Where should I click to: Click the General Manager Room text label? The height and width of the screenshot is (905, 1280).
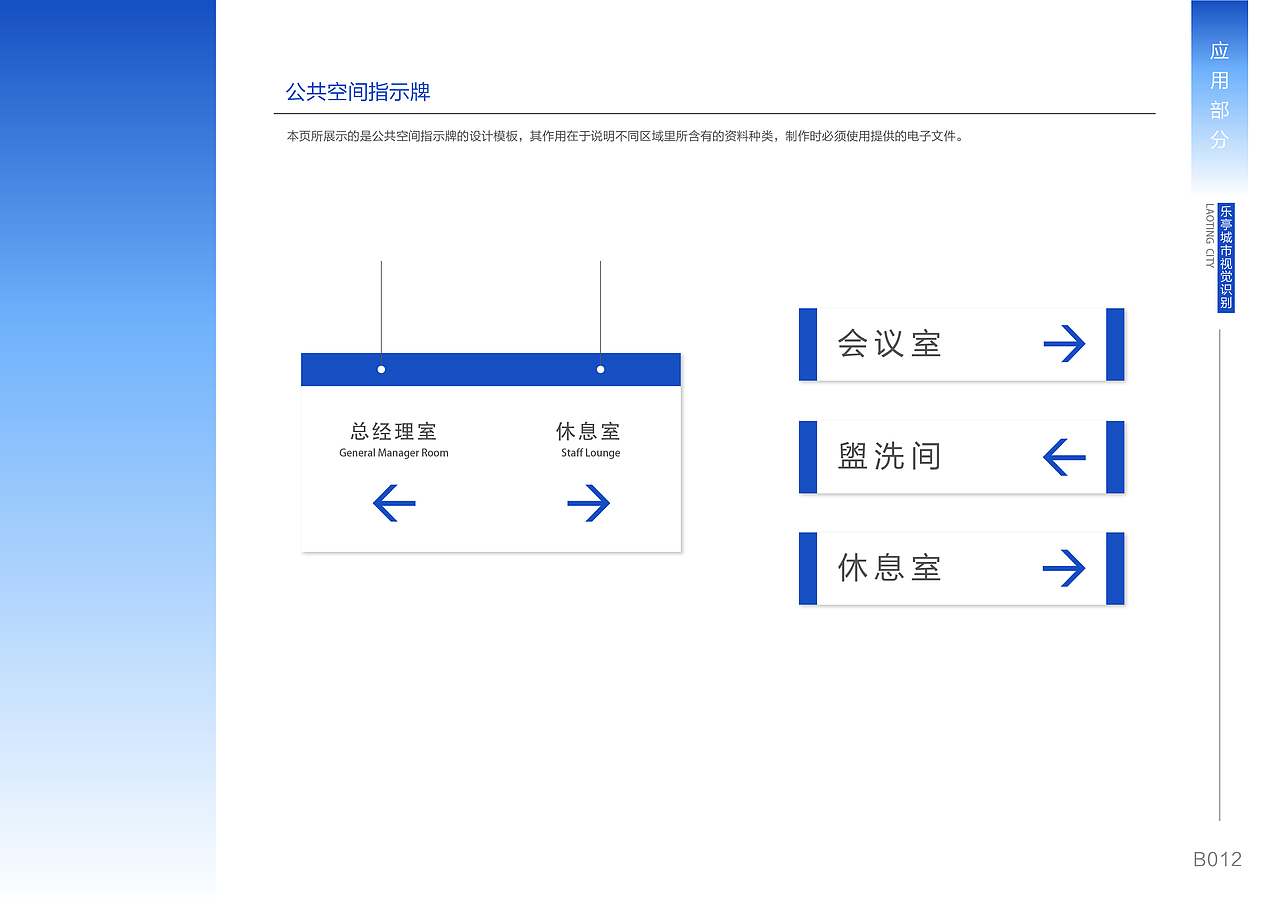coord(393,452)
